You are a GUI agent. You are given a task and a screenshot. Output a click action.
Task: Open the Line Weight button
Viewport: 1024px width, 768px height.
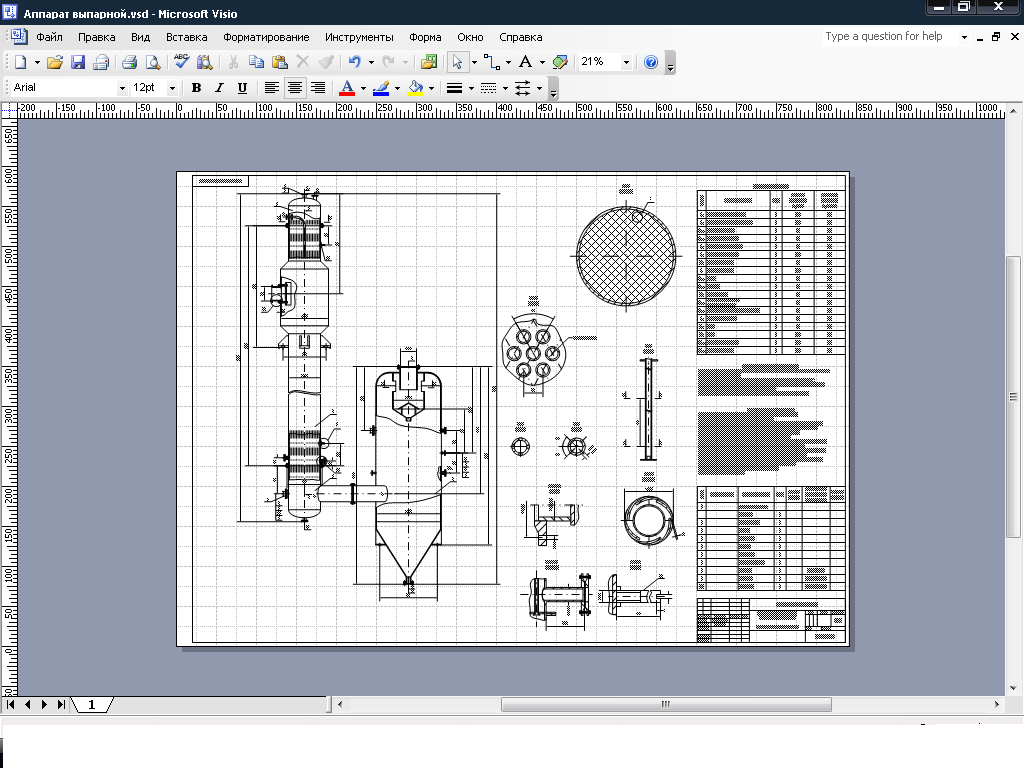[455, 88]
